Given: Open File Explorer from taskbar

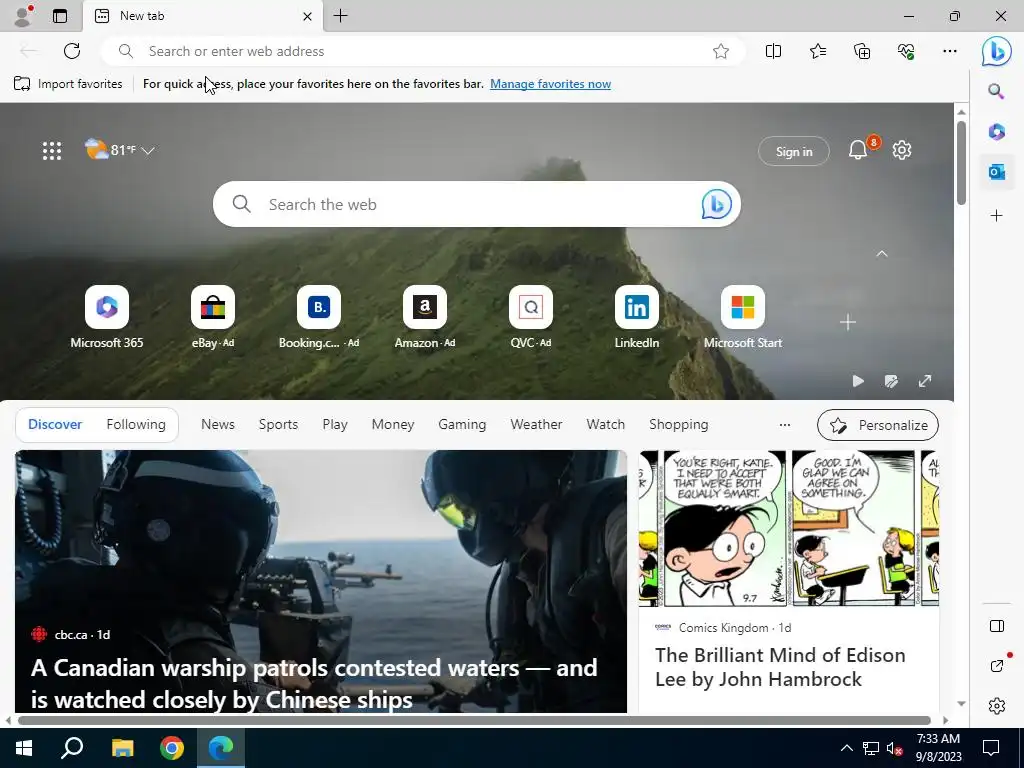Looking at the screenshot, I should [122, 748].
